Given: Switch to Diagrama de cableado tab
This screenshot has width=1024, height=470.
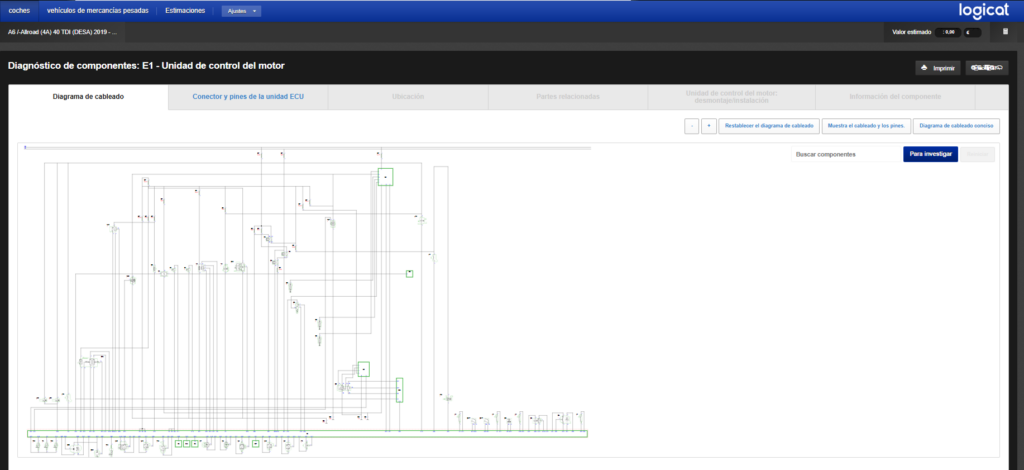Looking at the screenshot, I should tap(88, 97).
